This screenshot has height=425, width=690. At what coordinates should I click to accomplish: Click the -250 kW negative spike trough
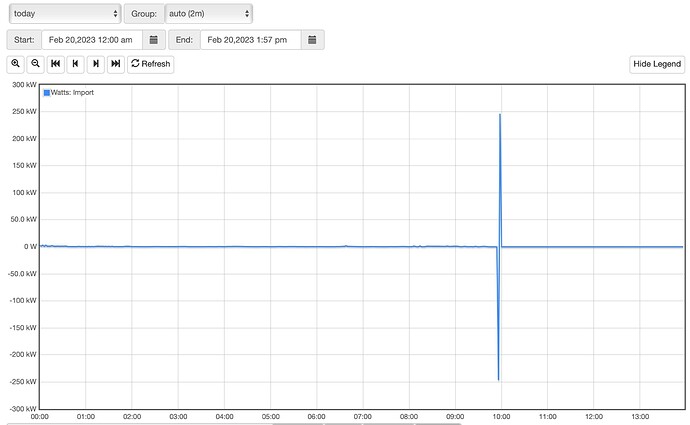click(x=498, y=379)
